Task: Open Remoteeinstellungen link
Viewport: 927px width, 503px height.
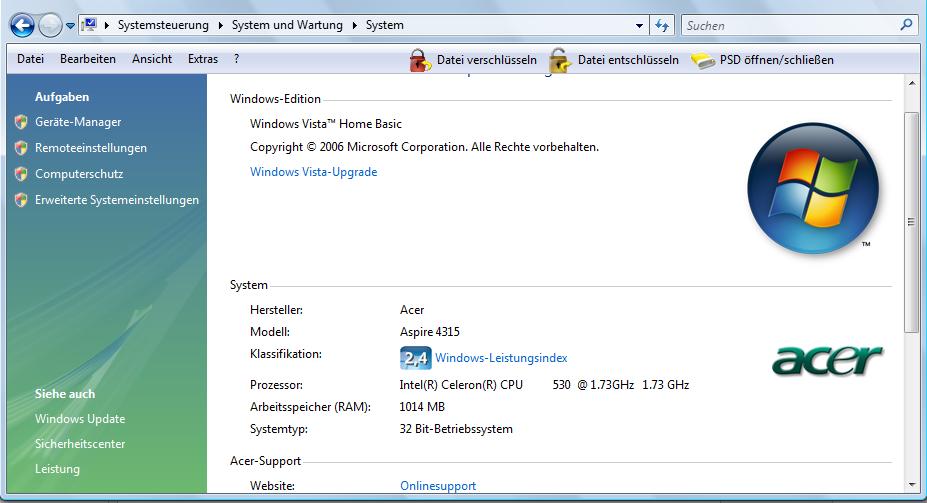Action: pyautogui.click(x=91, y=148)
